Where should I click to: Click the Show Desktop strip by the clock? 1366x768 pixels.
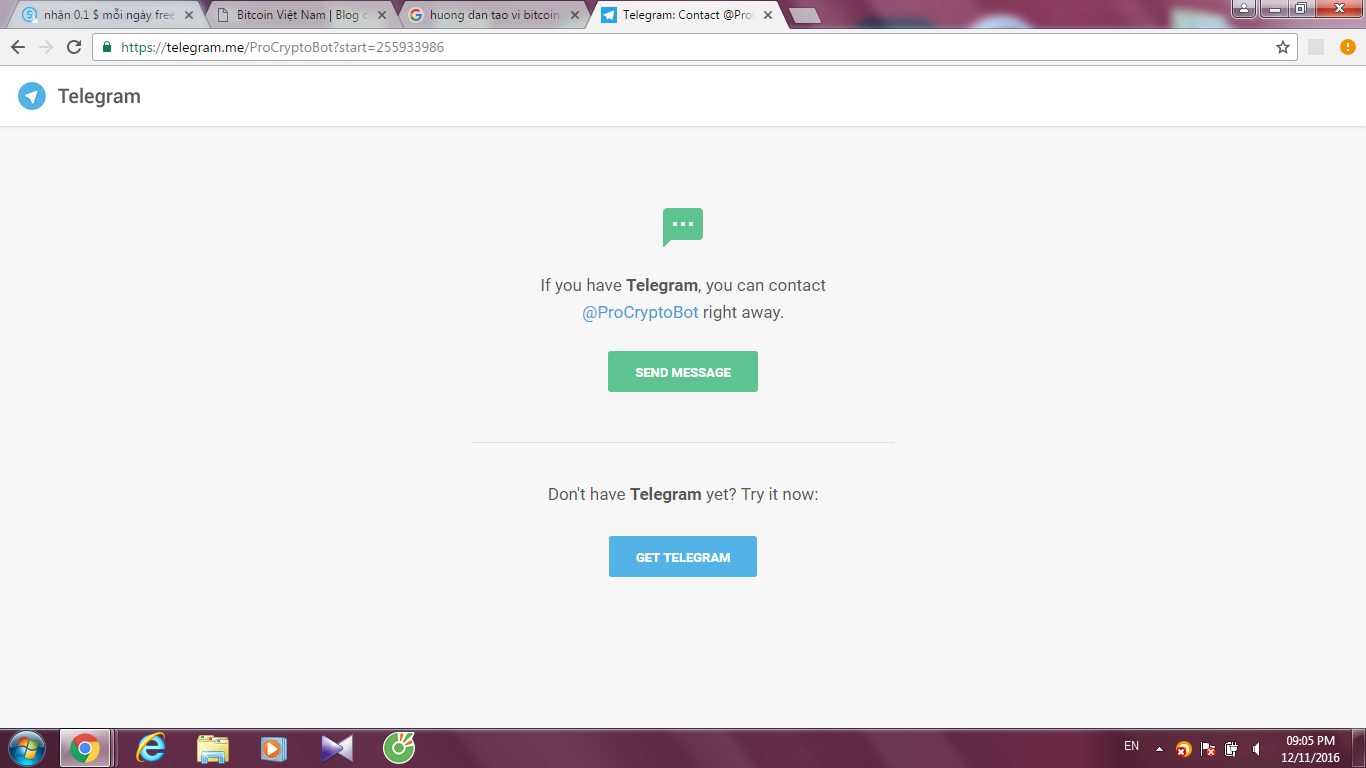coord(1359,748)
